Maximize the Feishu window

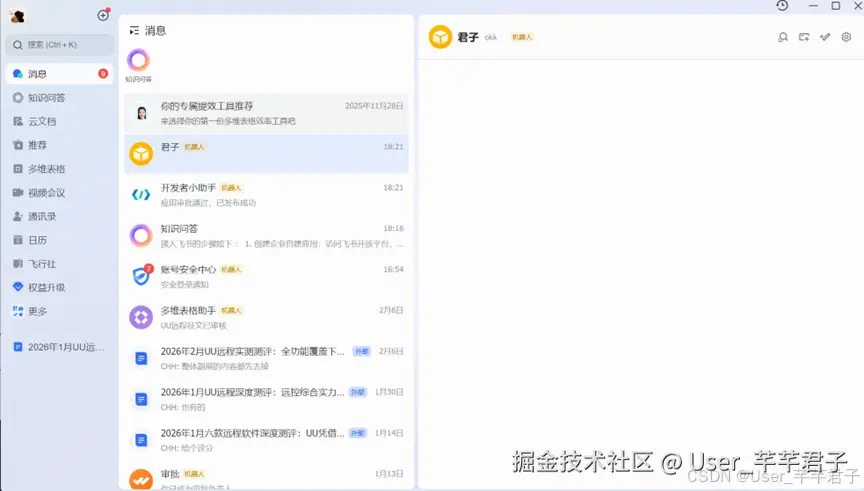tap(836, 6)
